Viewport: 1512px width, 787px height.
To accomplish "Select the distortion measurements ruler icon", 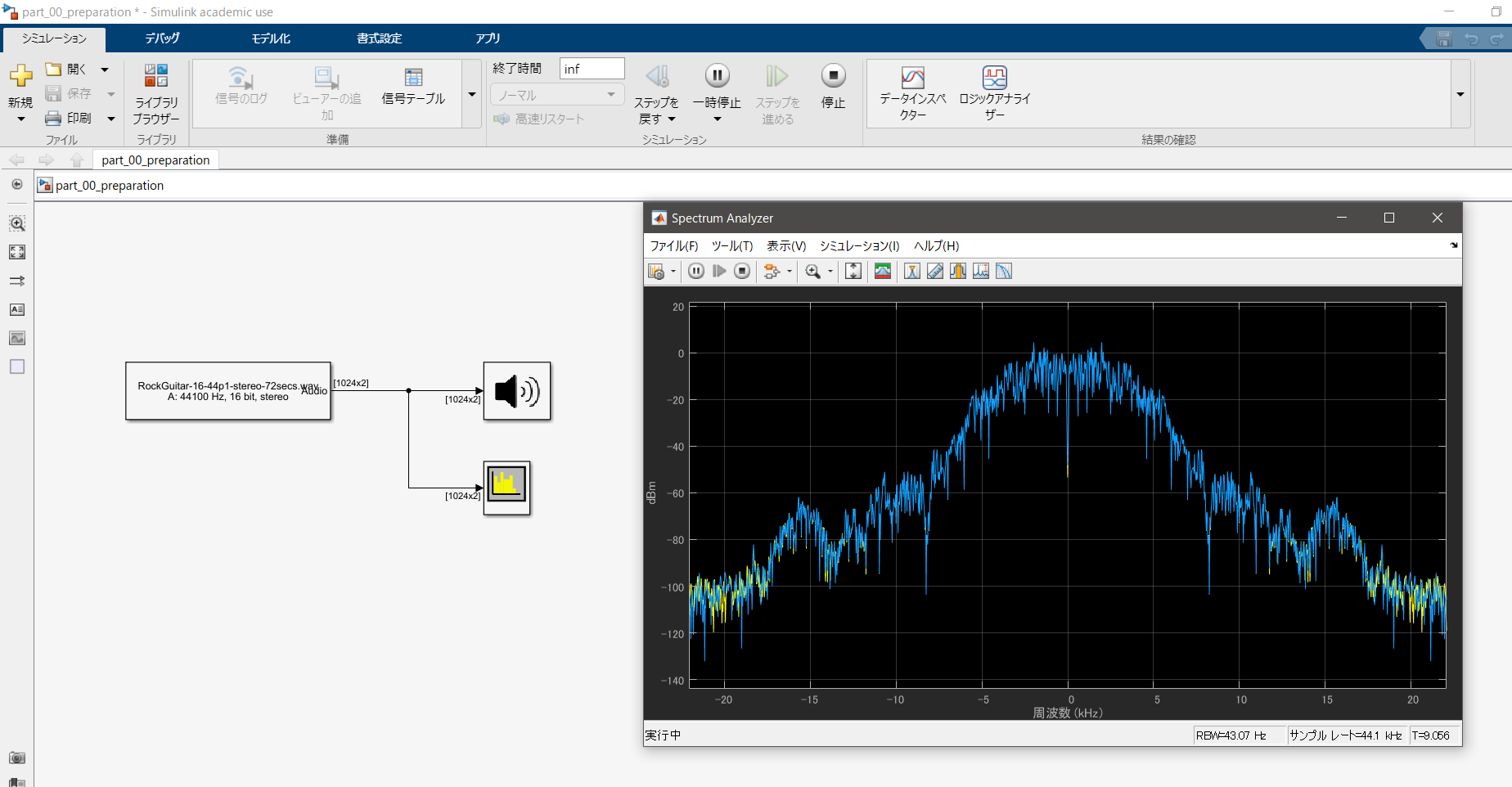I will 934,271.
